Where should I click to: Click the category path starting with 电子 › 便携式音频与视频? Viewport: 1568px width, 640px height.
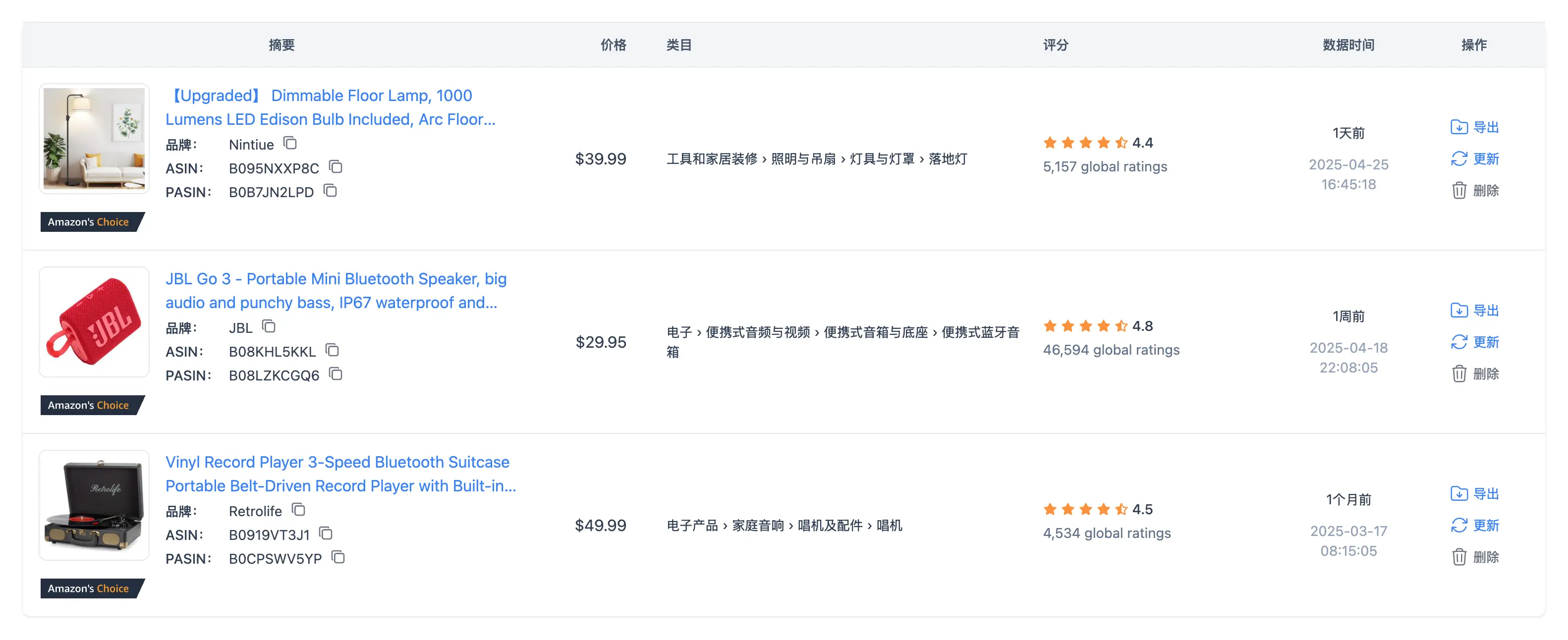843,342
